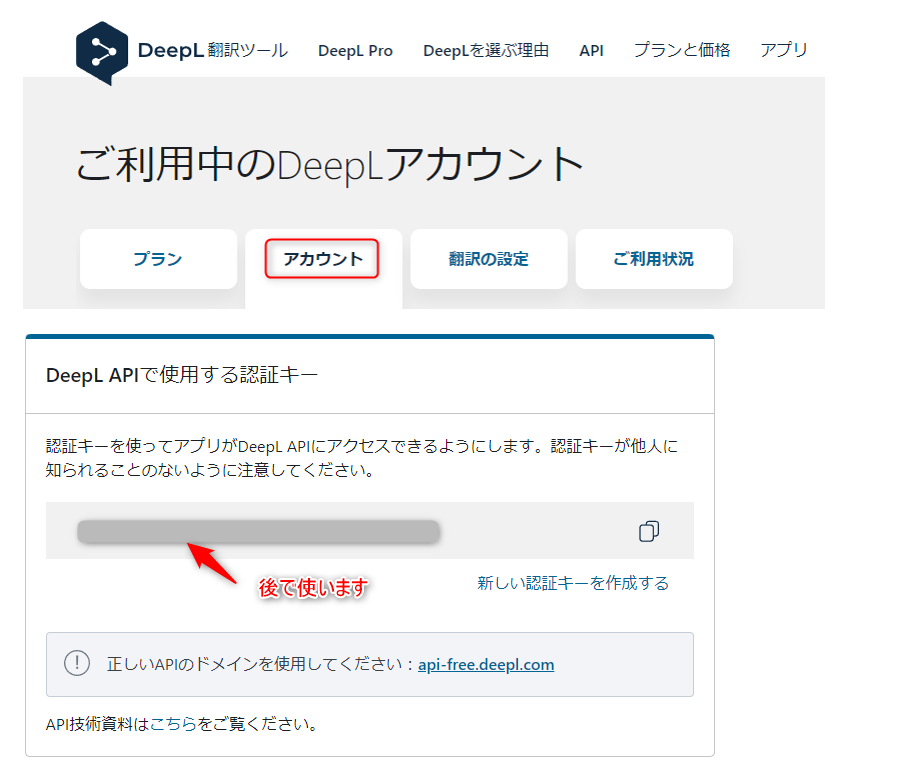Click the exclamation info icon
Viewport: 919px width, 771px height.
pos(77,664)
